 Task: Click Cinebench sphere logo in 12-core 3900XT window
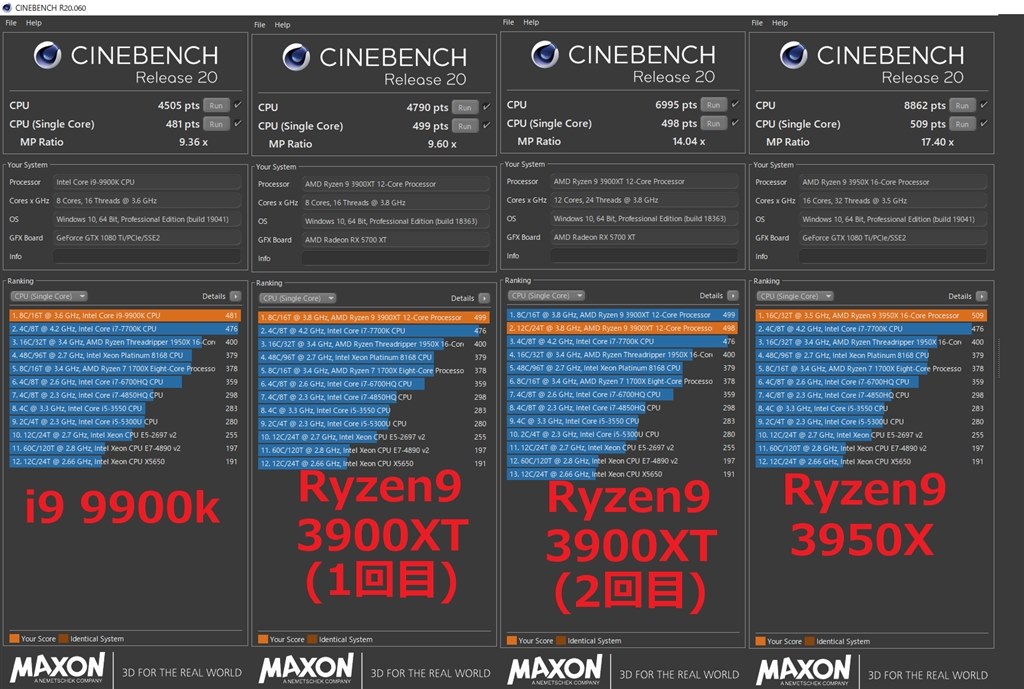[x=545, y=55]
